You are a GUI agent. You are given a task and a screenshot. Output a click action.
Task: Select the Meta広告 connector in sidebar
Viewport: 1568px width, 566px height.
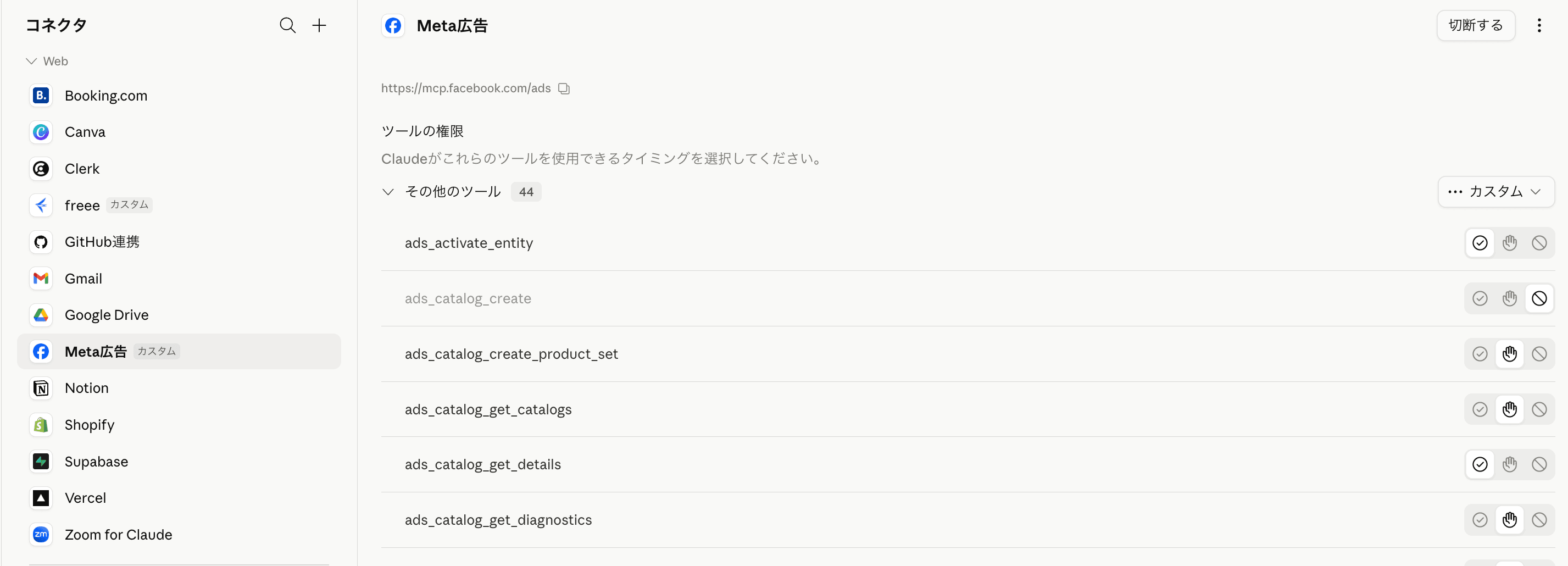click(x=179, y=351)
